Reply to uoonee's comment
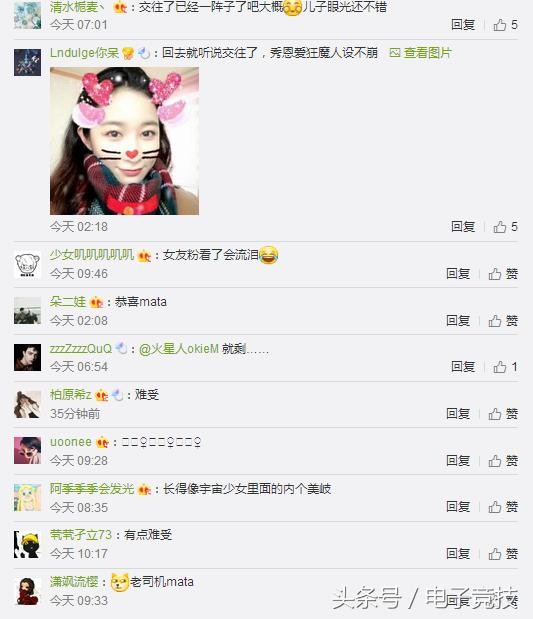This screenshot has height=619, width=533. pos(458,460)
